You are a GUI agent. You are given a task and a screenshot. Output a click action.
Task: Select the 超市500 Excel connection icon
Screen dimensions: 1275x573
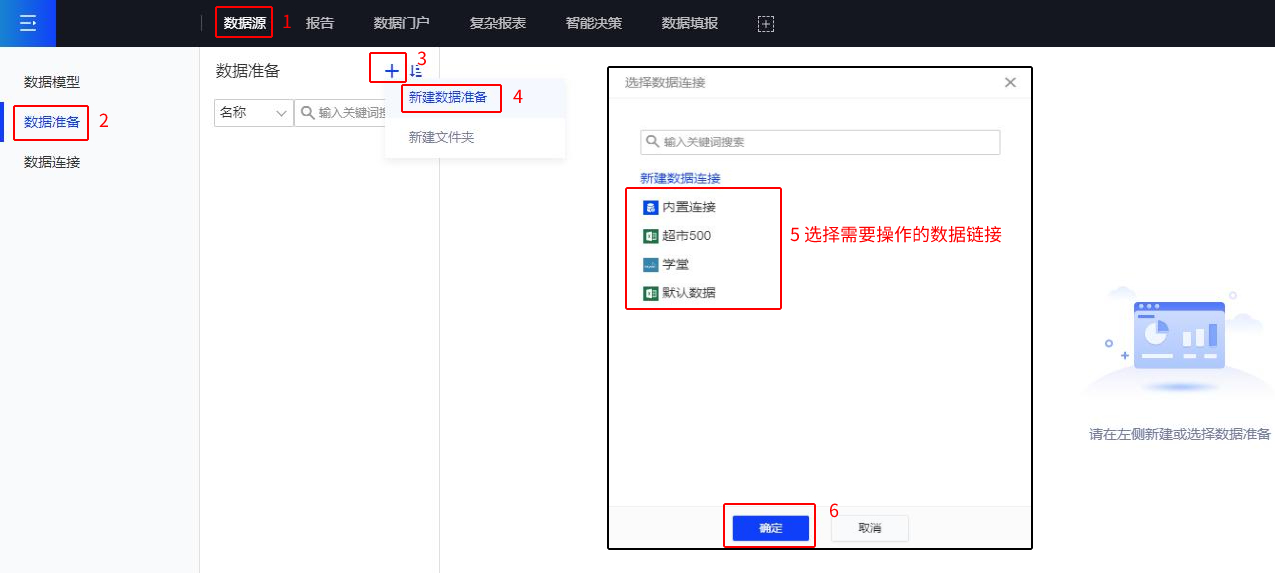[x=650, y=236]
